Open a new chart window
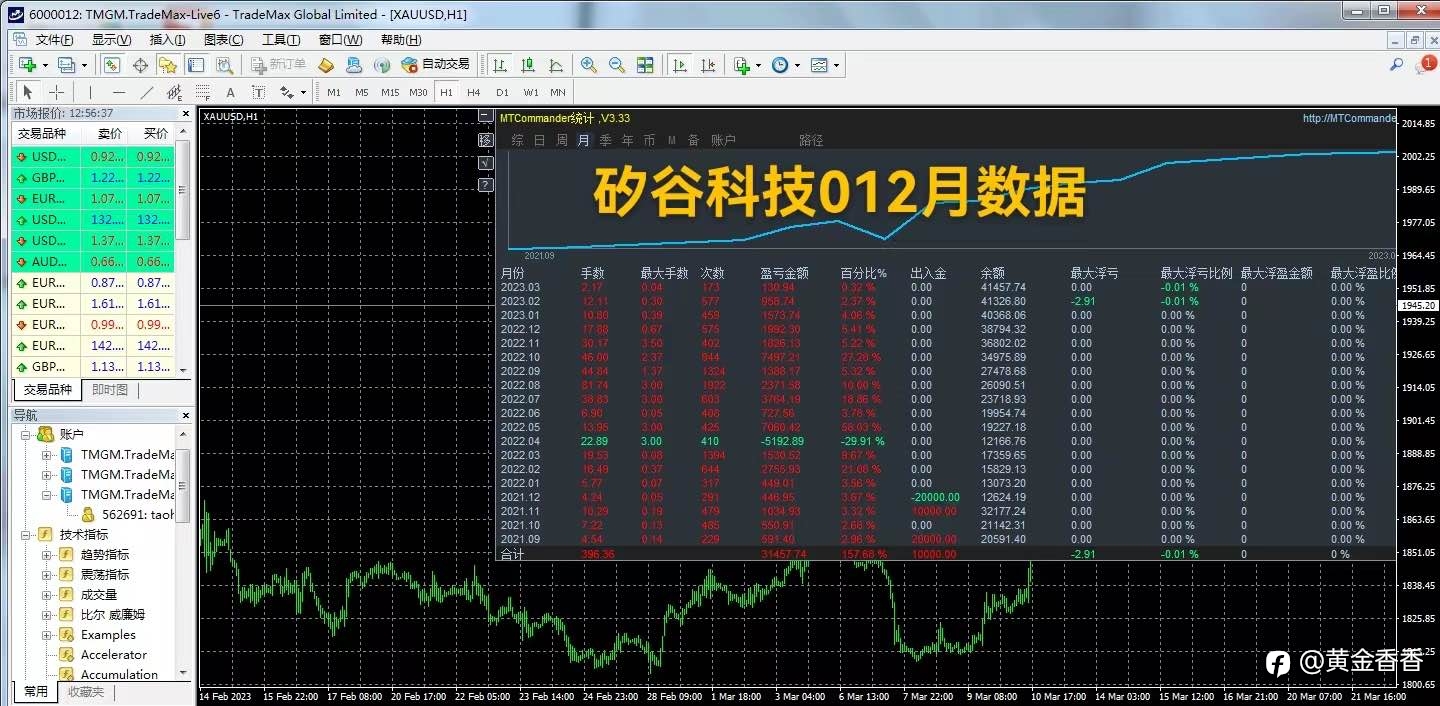This screenshot has height=706, width=1440. point(27,65)
